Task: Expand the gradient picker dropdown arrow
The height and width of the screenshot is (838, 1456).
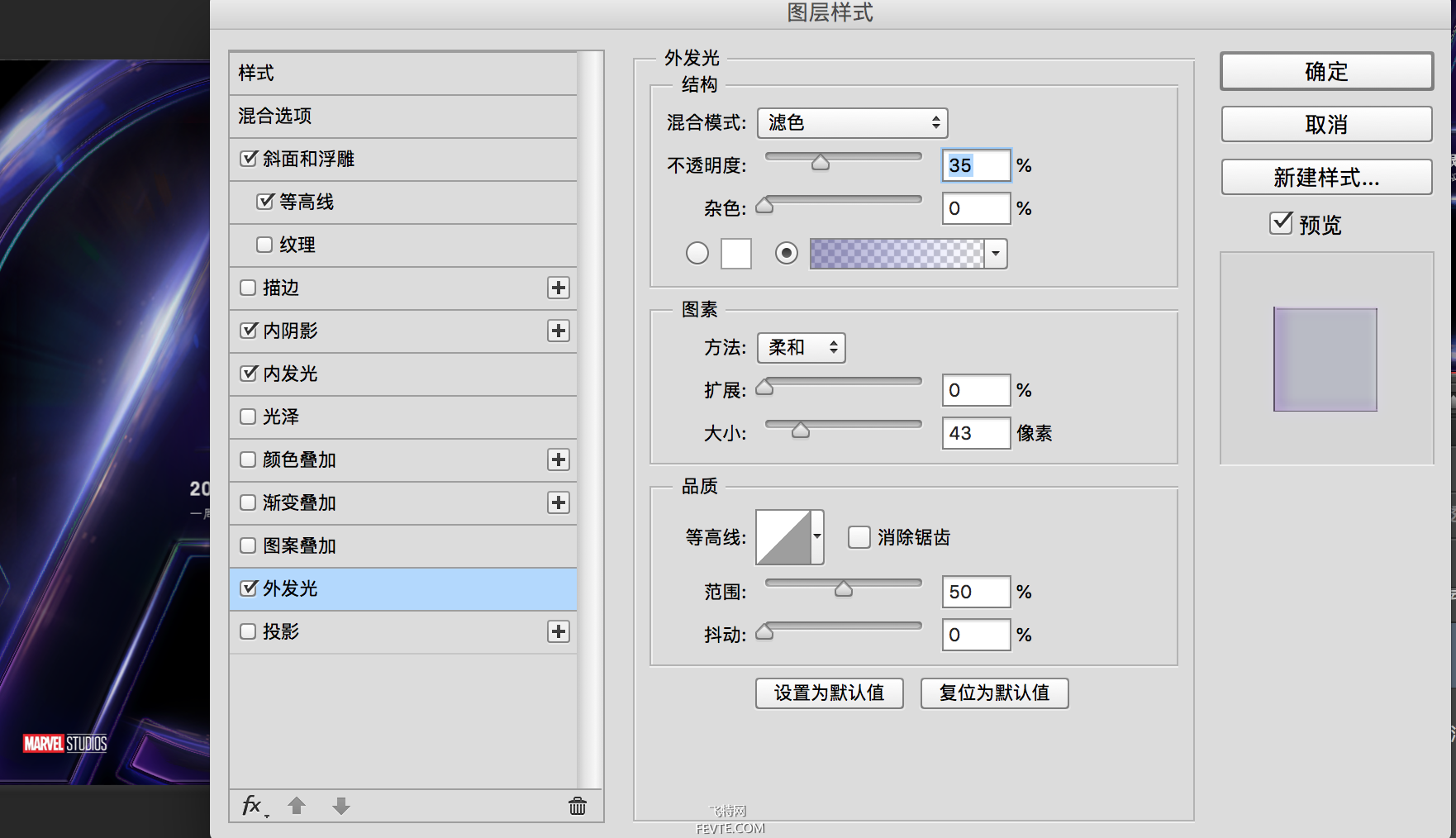Action: coord(996,254)
